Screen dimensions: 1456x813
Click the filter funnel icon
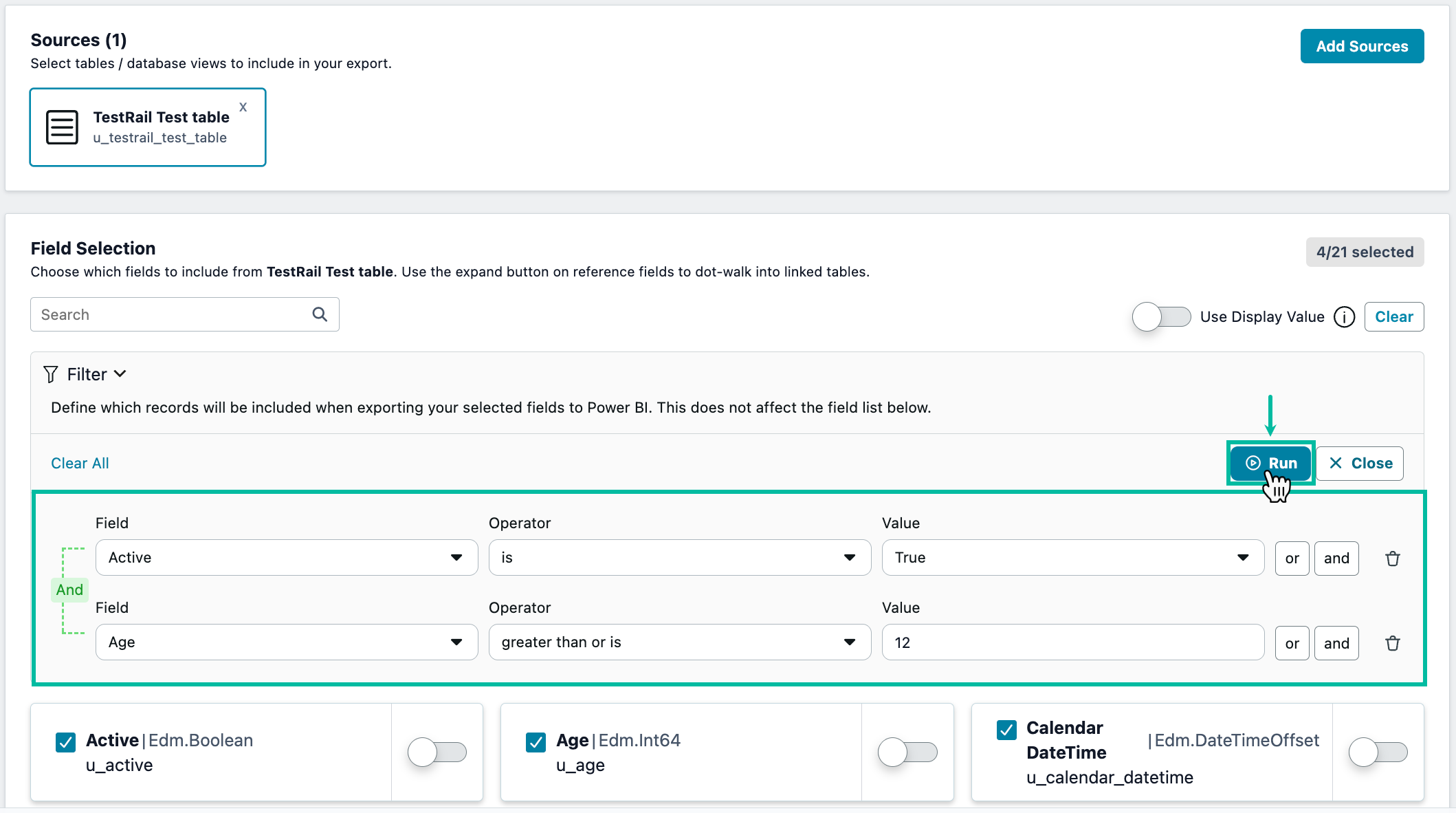point(51,374)
